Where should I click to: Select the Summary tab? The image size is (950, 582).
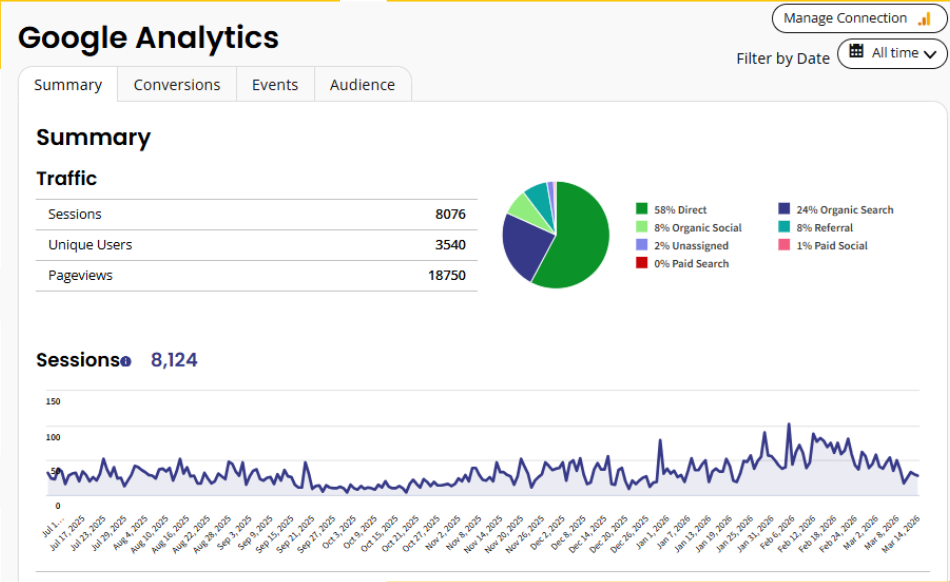tap(68, 85)
